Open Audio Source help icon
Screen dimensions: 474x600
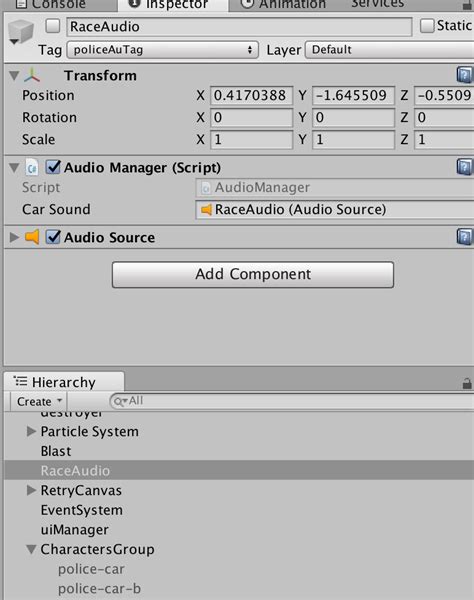(x=464, y=237)
